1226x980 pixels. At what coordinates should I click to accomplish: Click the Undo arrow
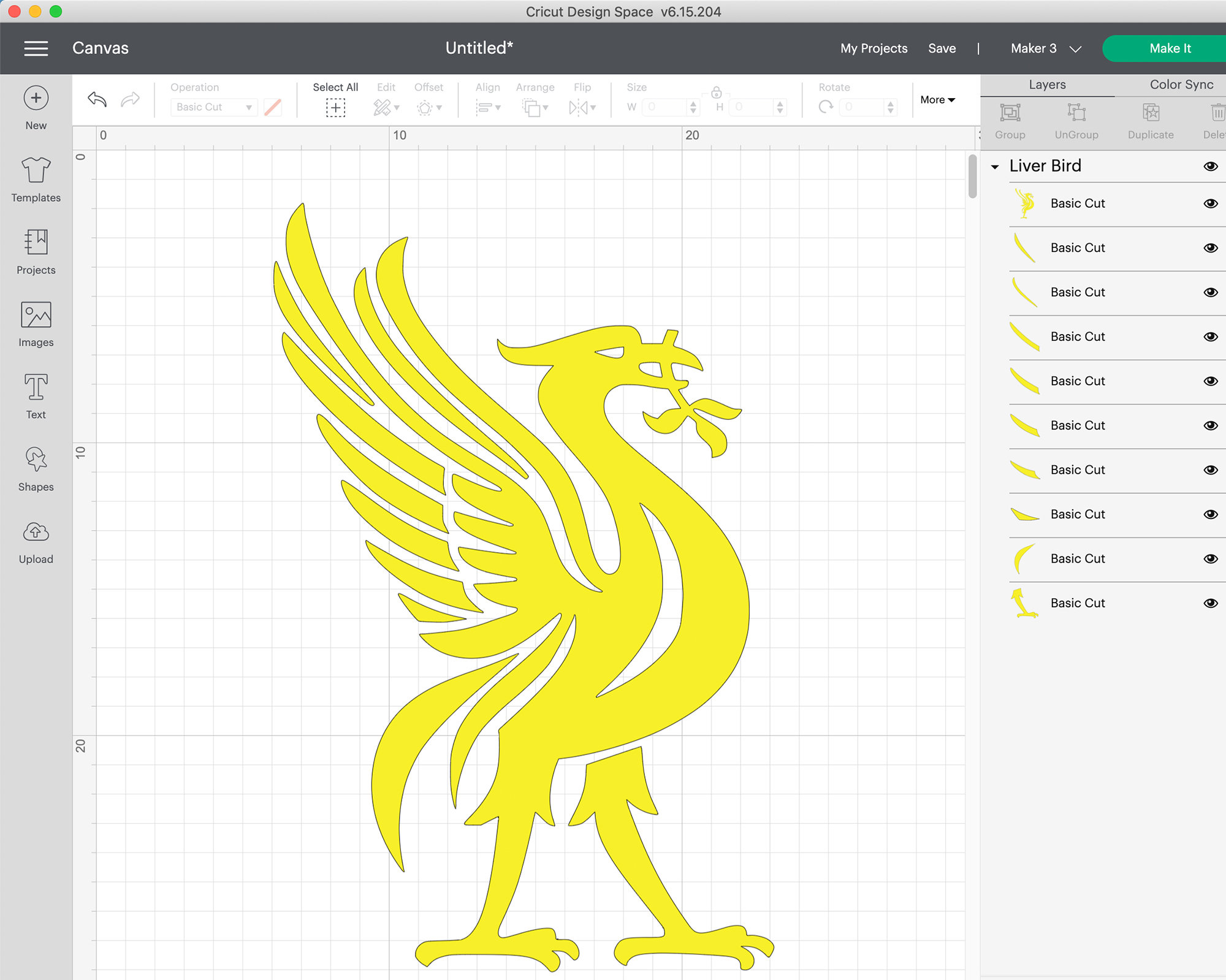96,99
